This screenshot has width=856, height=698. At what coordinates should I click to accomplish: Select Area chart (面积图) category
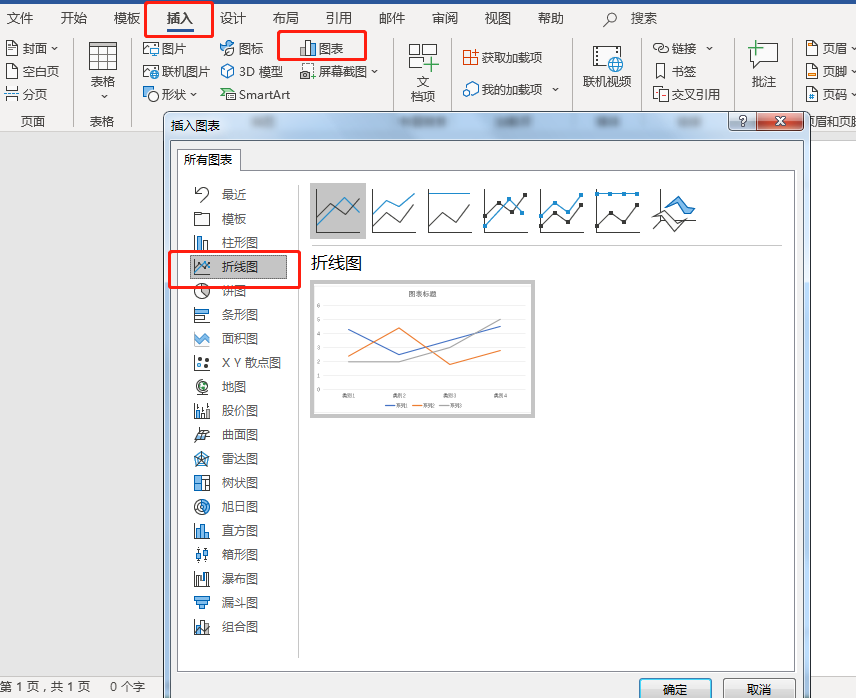(225, 339)
